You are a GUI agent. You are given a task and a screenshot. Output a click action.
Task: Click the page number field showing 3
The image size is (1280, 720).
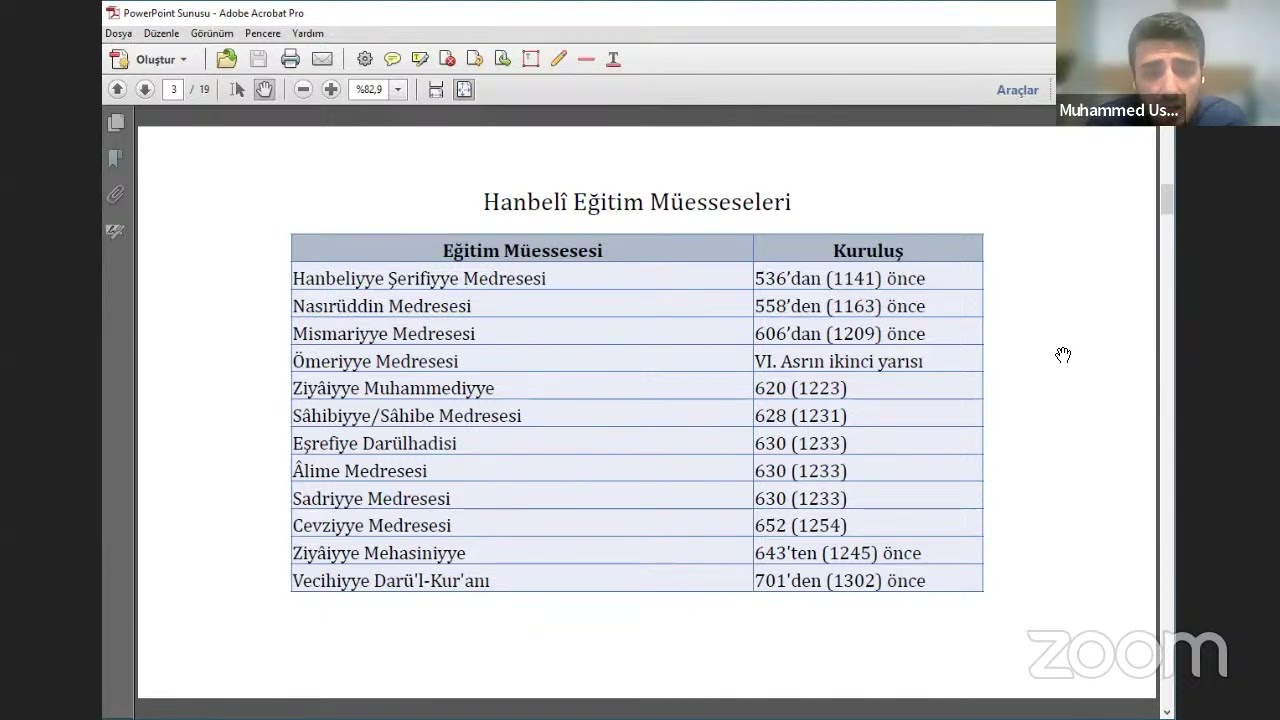[x=173, y=90]
